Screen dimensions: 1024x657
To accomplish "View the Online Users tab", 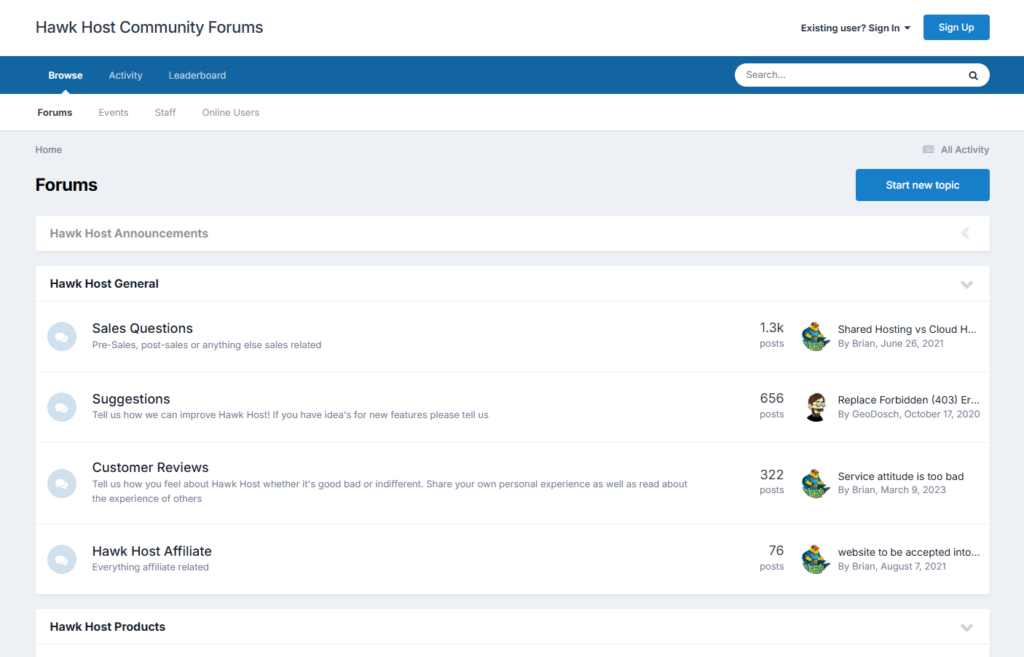I will point(230,112).
